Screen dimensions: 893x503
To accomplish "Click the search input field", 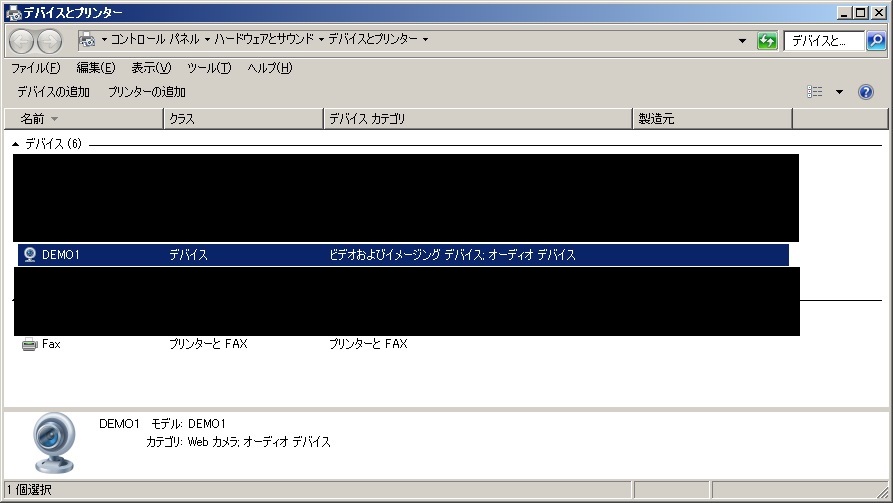I will pos(824,40).
